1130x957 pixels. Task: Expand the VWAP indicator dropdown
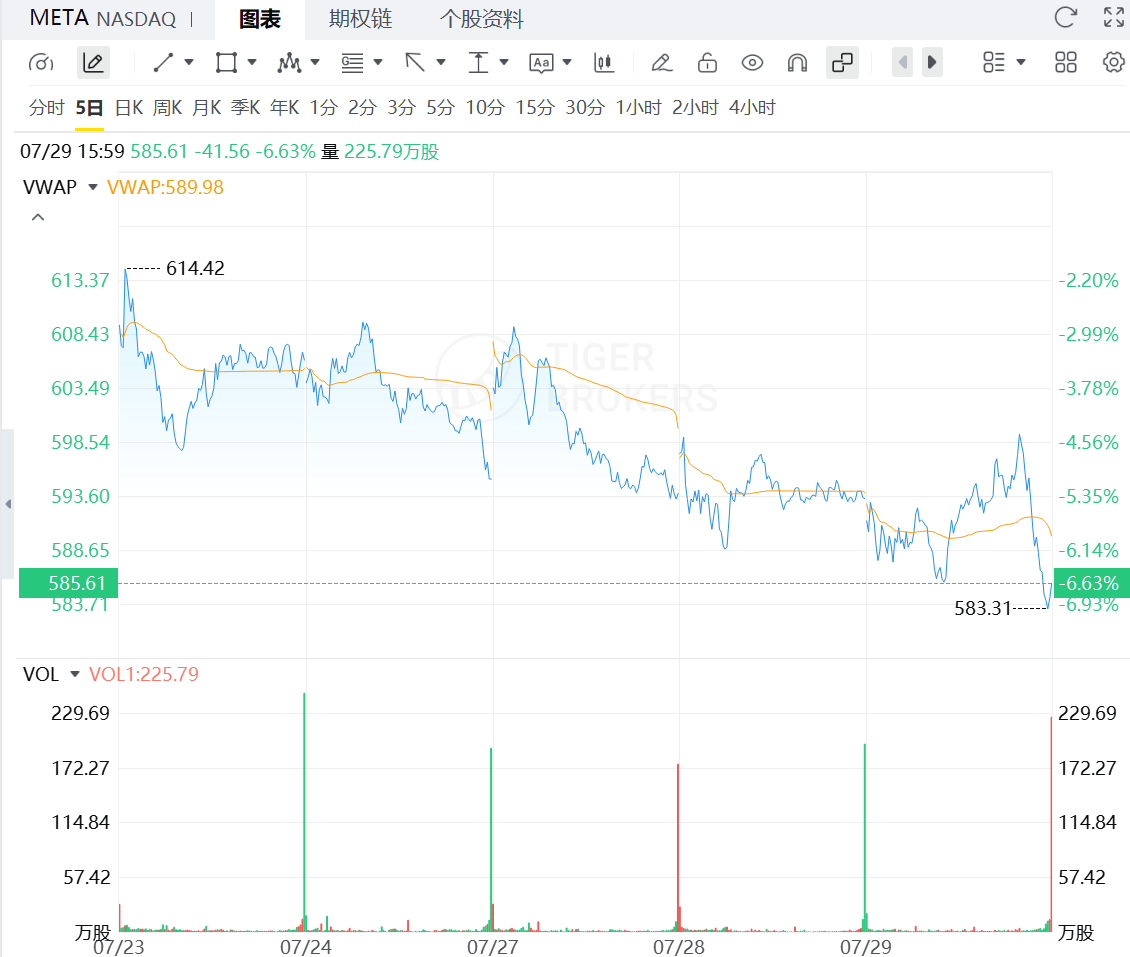(x=92, y=187)
